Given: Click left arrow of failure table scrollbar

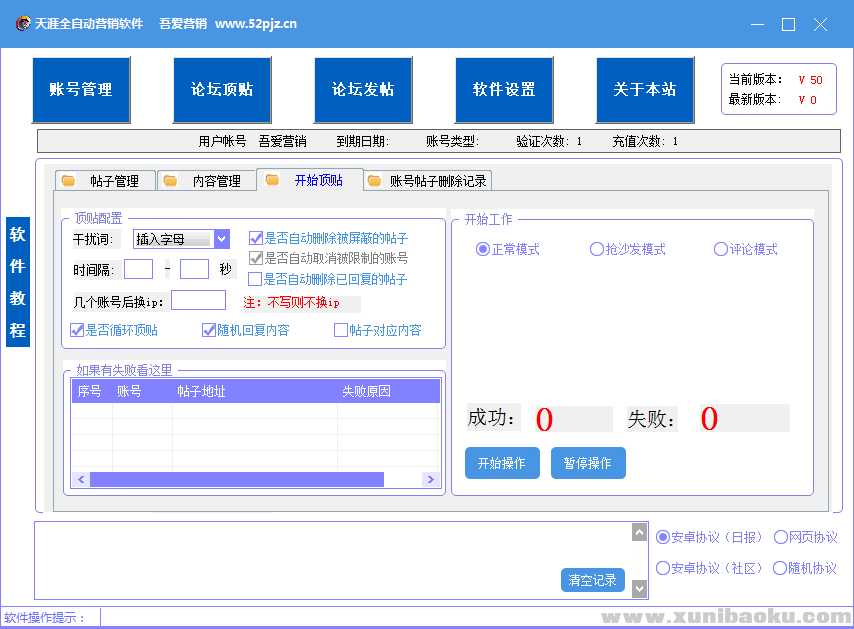Looking at the screenshot, I should click(x=80, y=480).
